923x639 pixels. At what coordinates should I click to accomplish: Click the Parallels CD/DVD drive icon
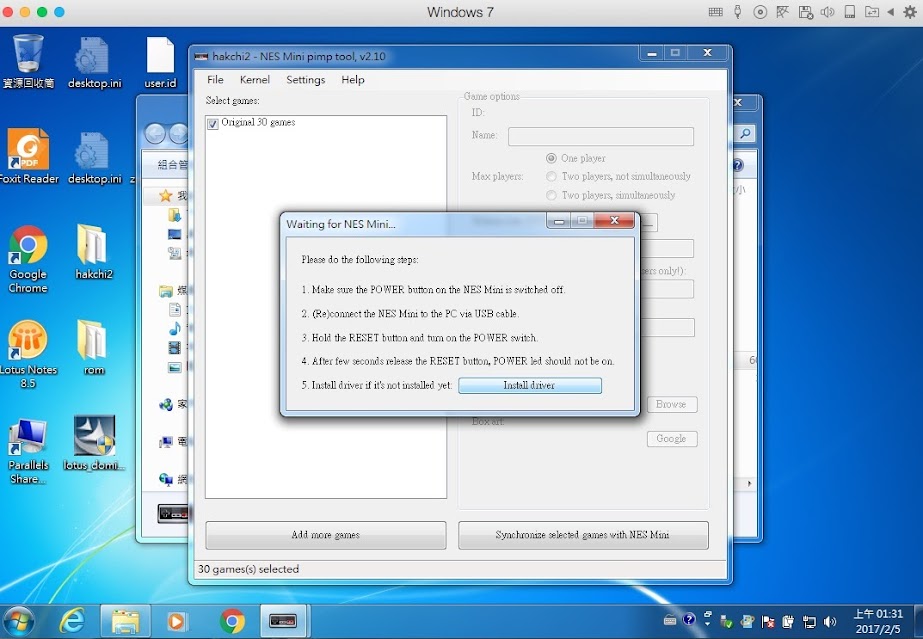760,12
